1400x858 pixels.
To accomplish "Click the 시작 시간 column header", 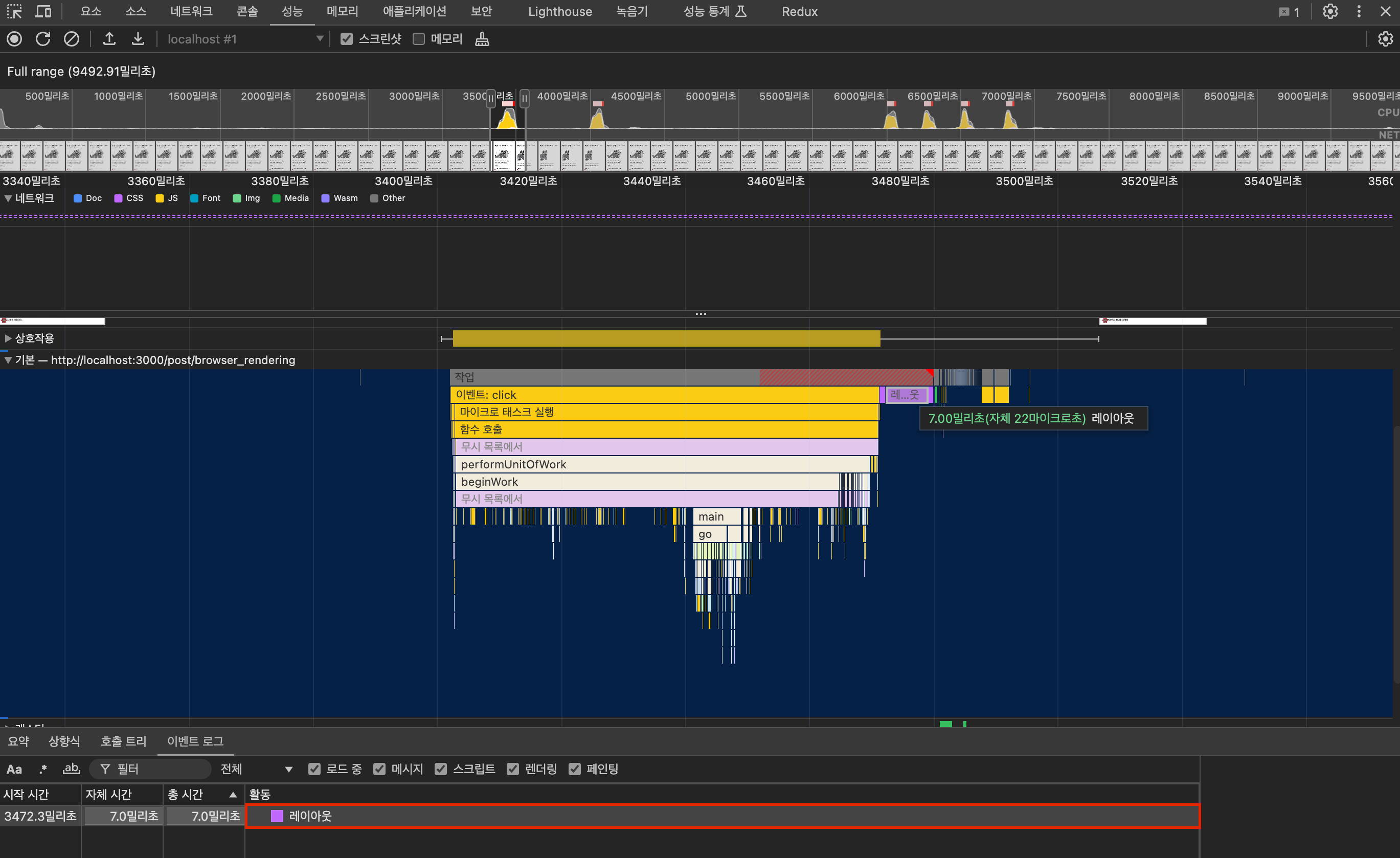I will (40, 795).
